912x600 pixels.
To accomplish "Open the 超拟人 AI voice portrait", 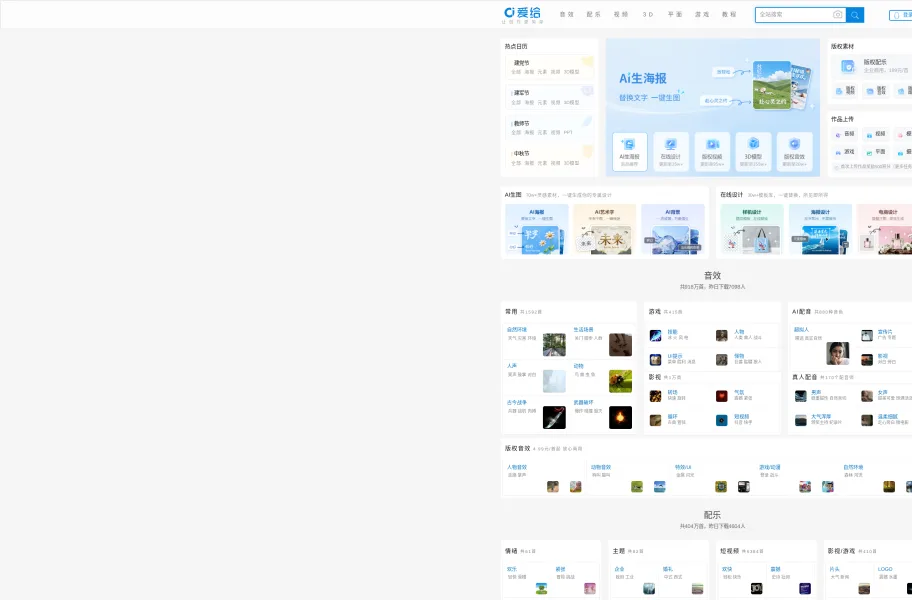I will point(838,353).
